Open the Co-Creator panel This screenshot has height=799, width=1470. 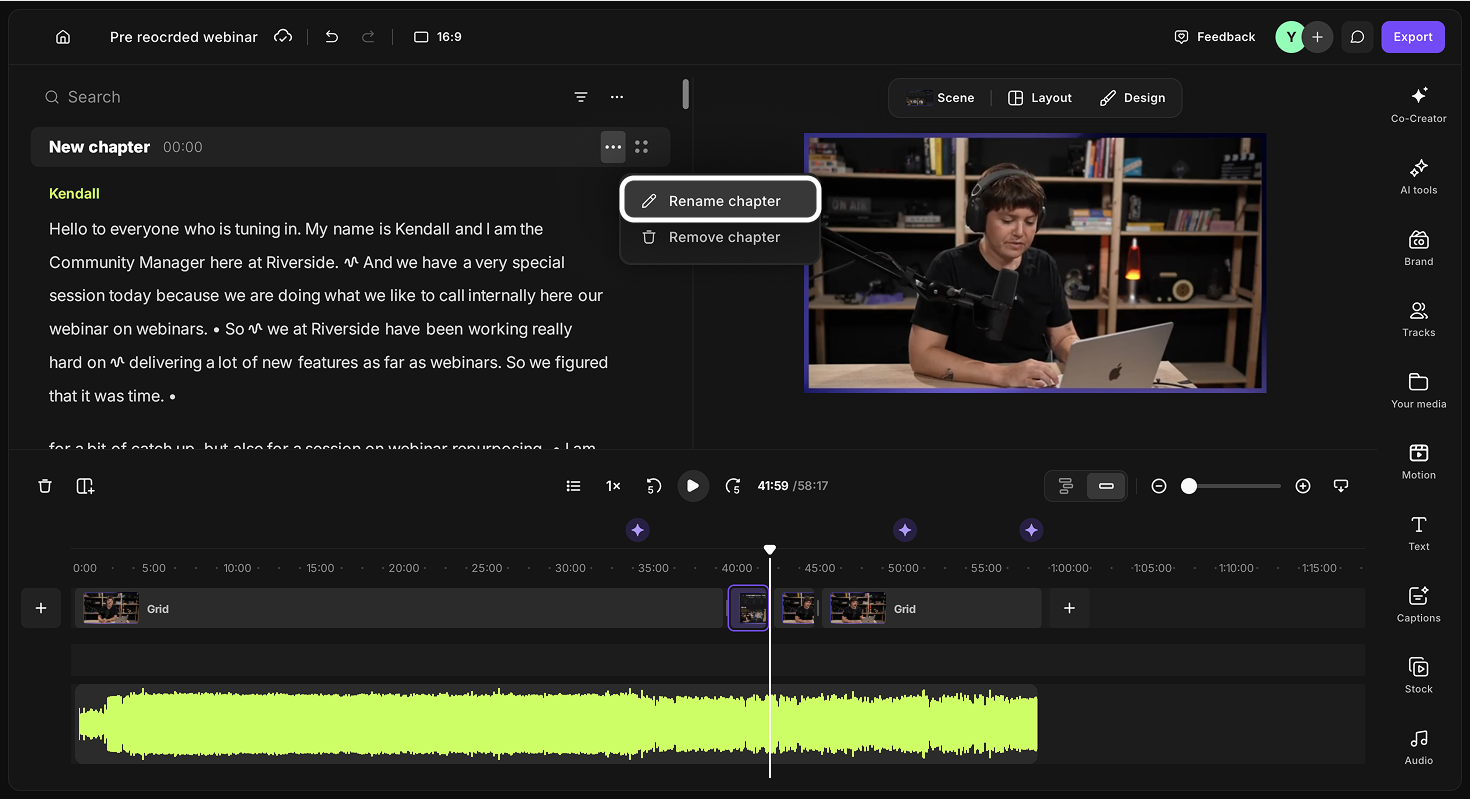[x=1418, y=104]
